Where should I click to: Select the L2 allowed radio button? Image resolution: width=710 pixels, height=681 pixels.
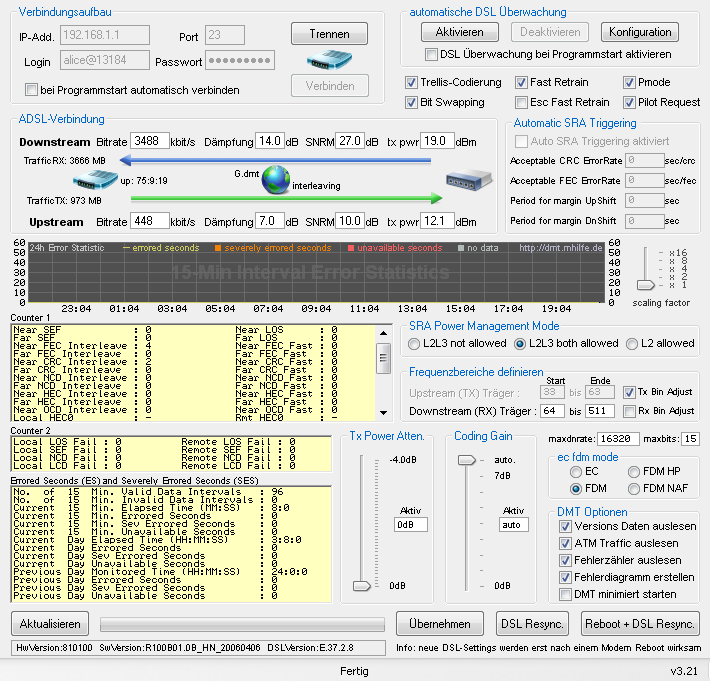click(x=632, y=344)
